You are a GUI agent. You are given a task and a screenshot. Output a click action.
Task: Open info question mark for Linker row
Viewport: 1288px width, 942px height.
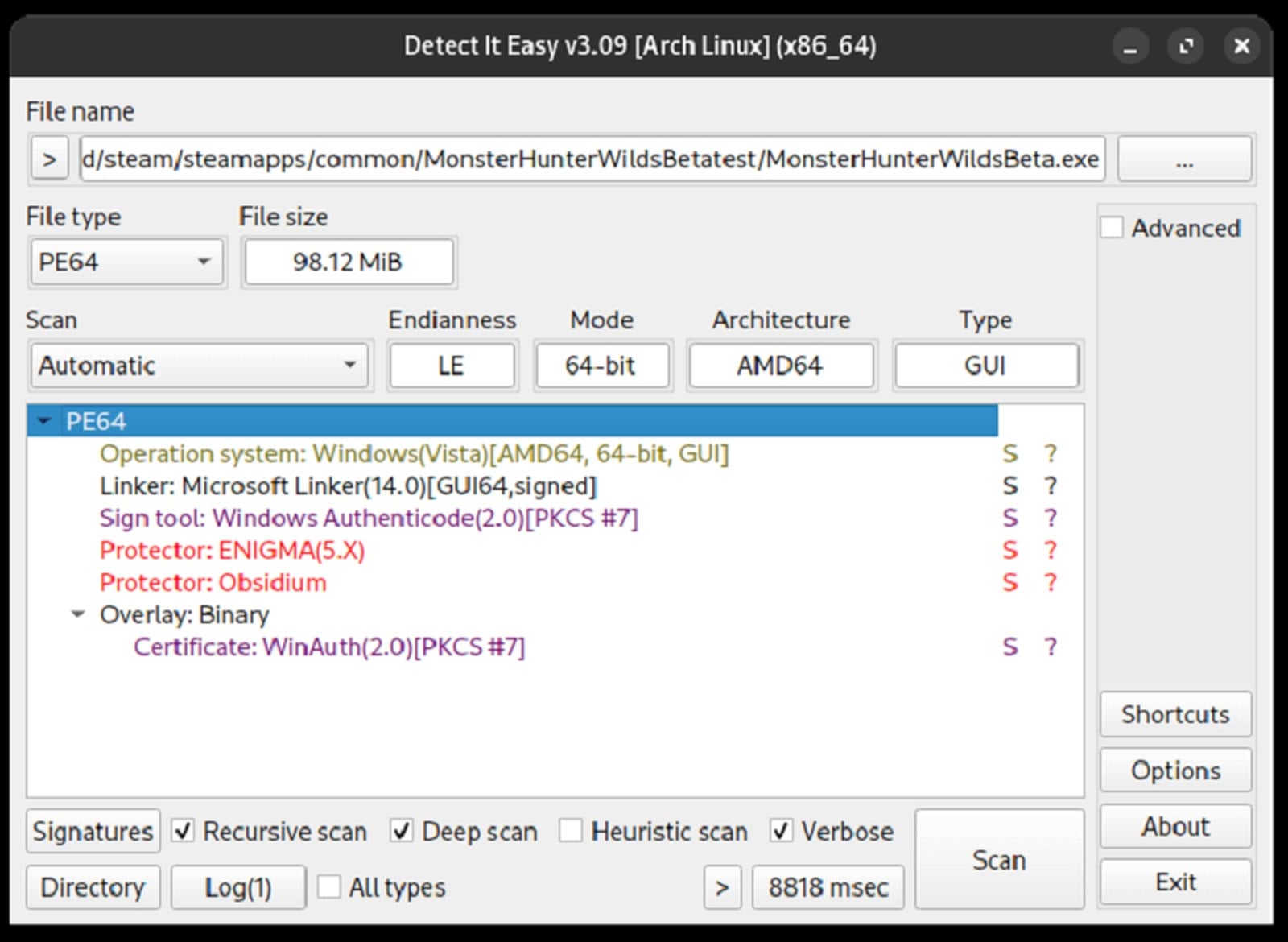[1050, 486]
